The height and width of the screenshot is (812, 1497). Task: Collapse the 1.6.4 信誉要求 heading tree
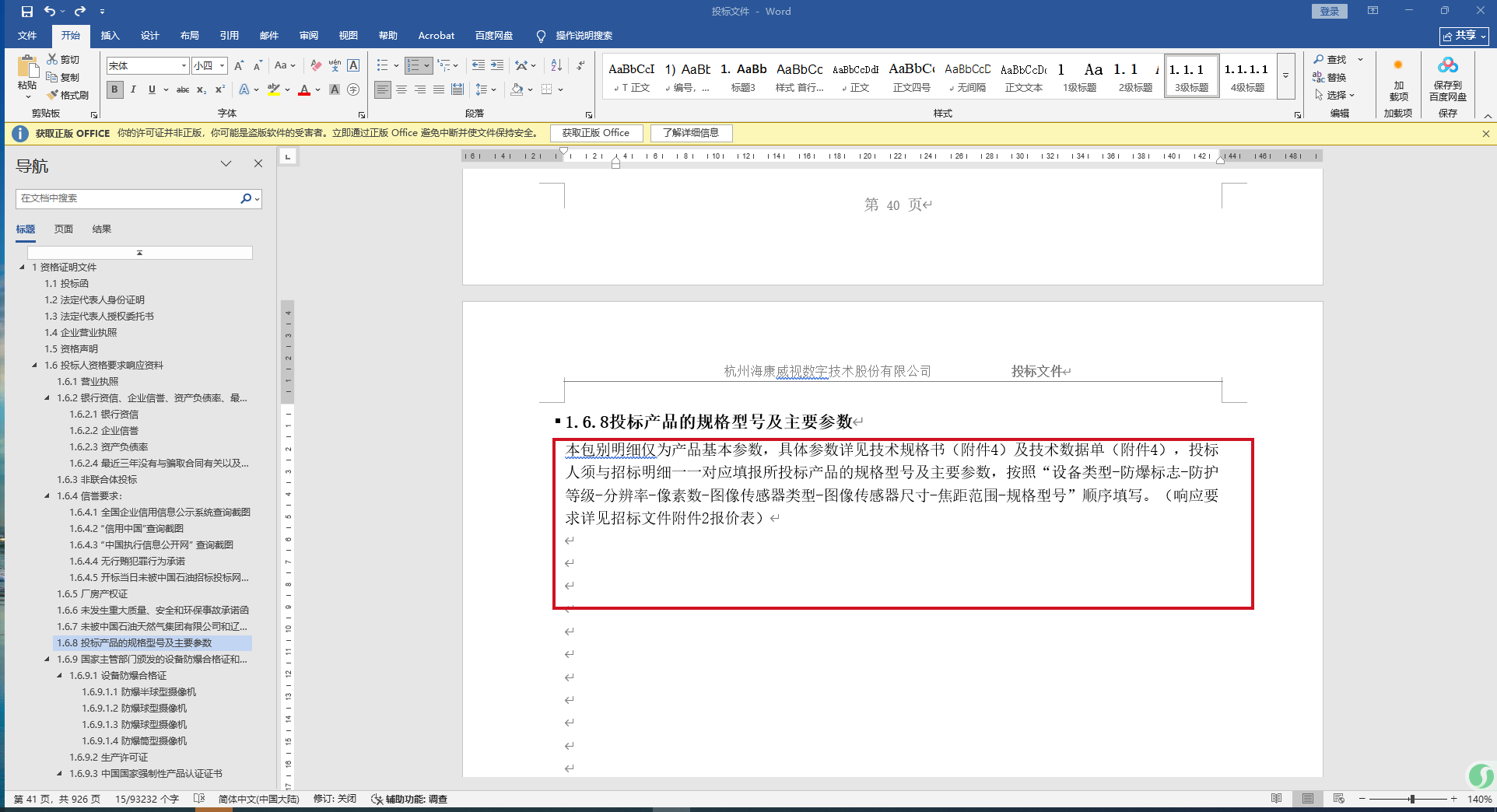pyautogui.click(x=47, y=496)
